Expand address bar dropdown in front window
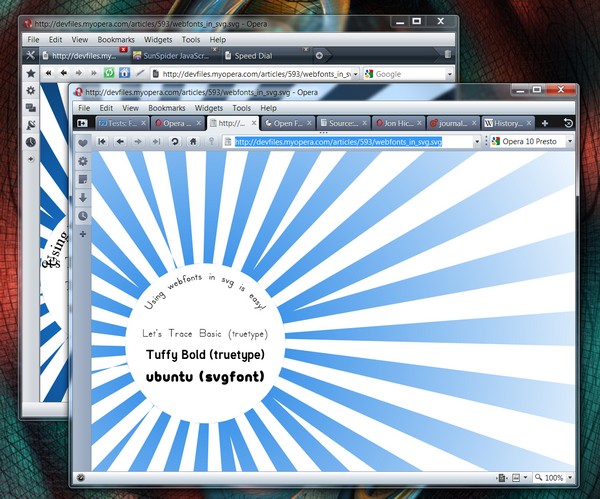600x499 pixels. [x=477, y=142]
